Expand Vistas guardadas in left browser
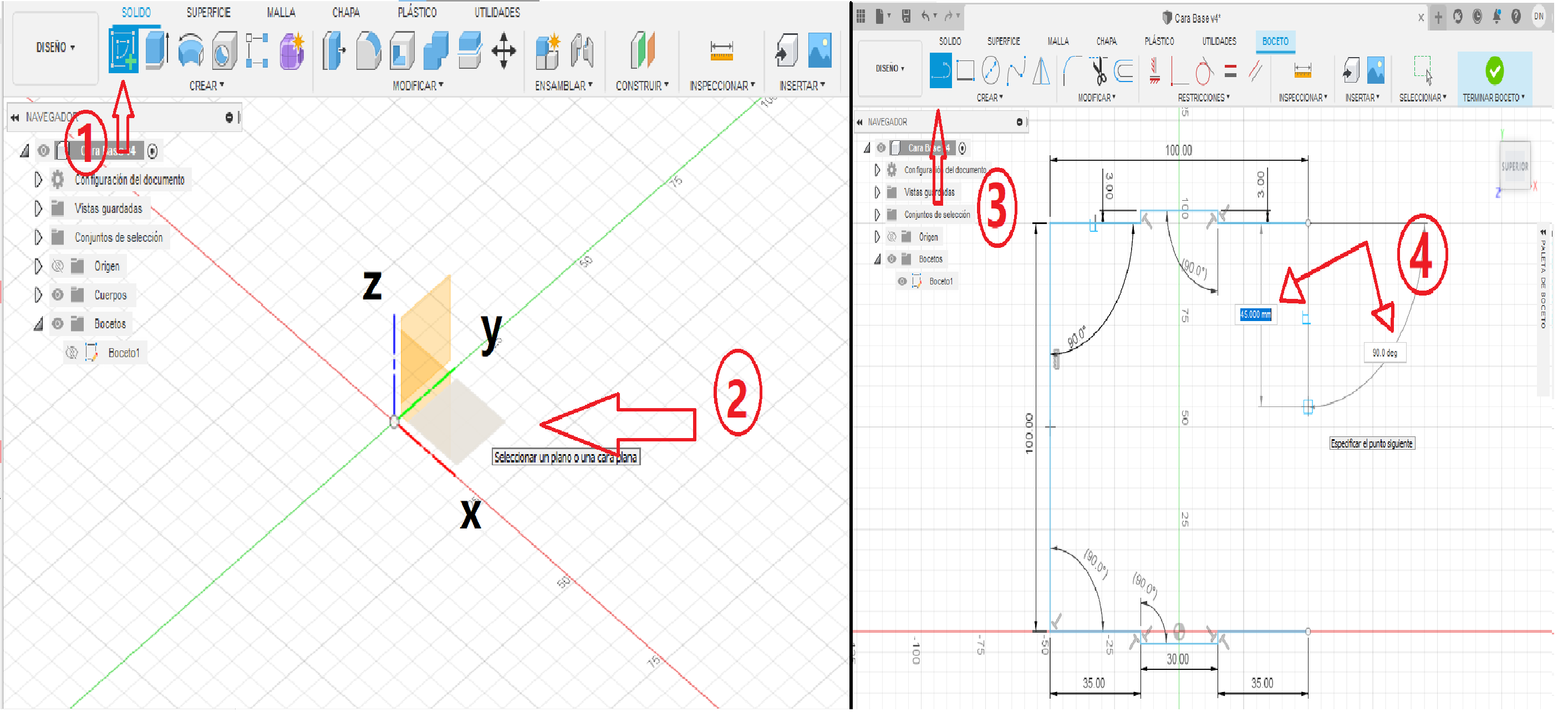Viewport: 1568px width, 712px height. [x=38, y=208]
